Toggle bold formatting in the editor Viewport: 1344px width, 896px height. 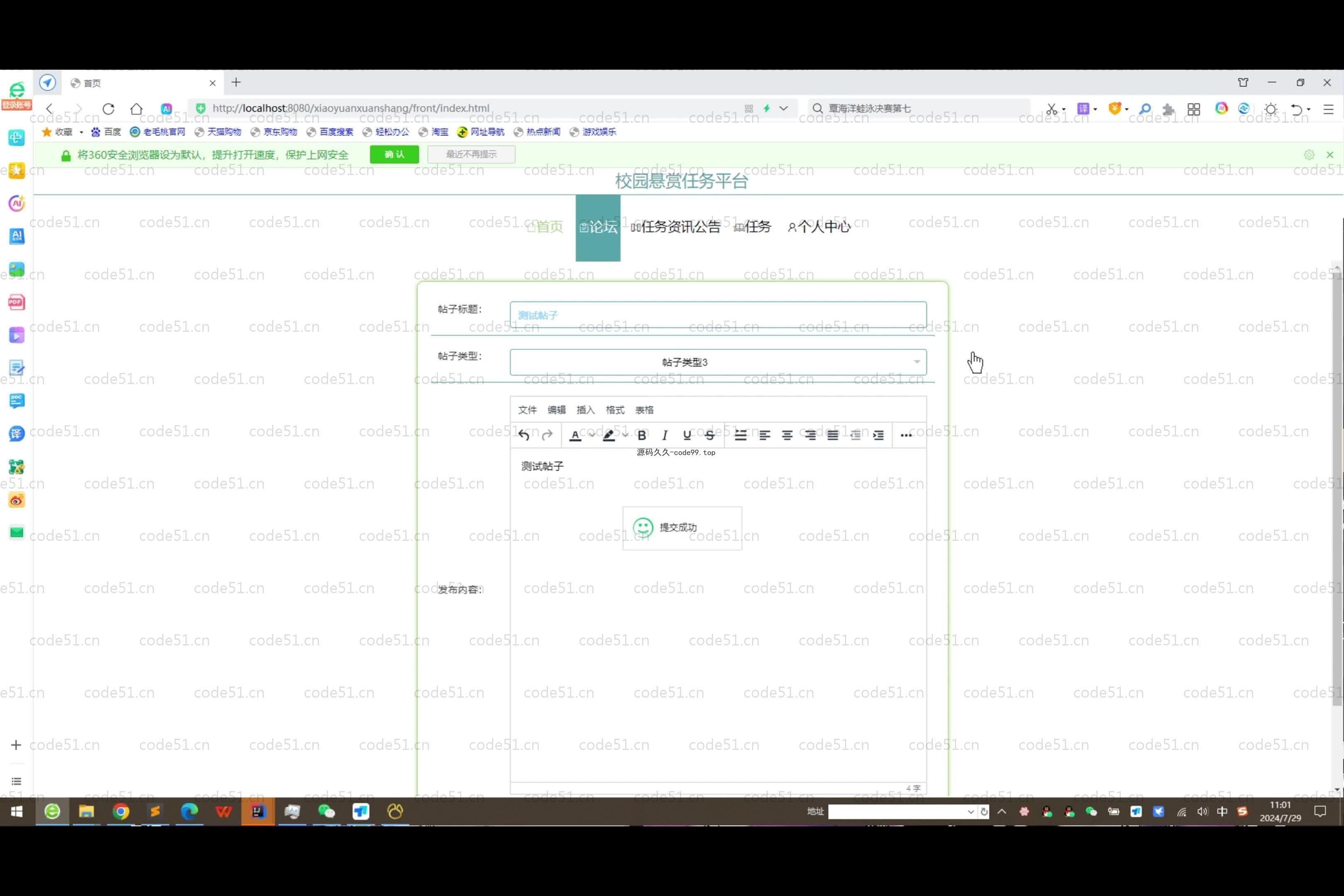tap(642, 436)
